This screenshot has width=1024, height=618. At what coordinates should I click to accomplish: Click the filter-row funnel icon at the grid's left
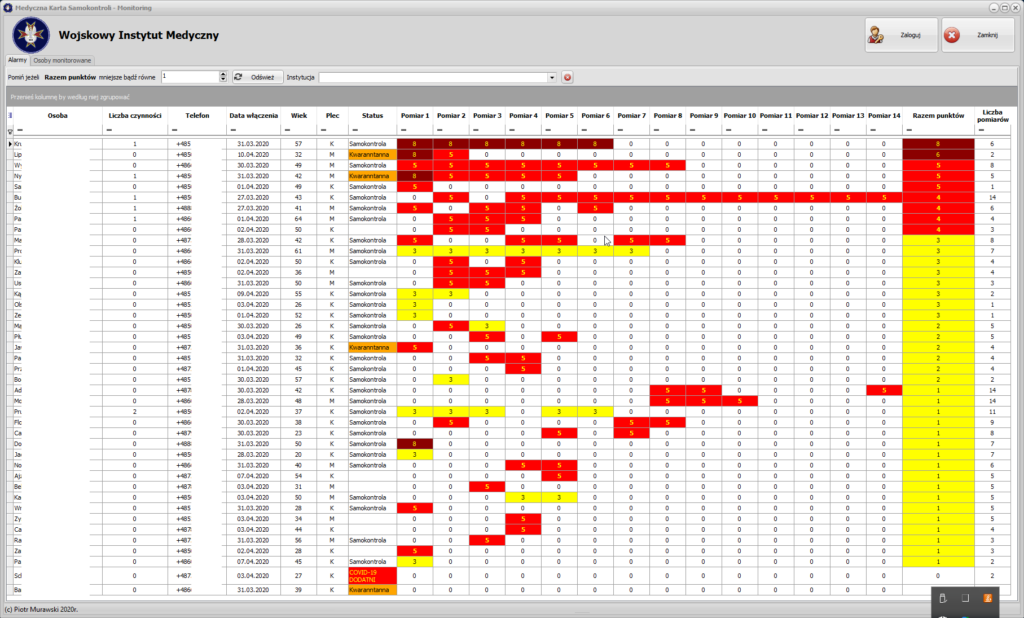tap(11, 131)
